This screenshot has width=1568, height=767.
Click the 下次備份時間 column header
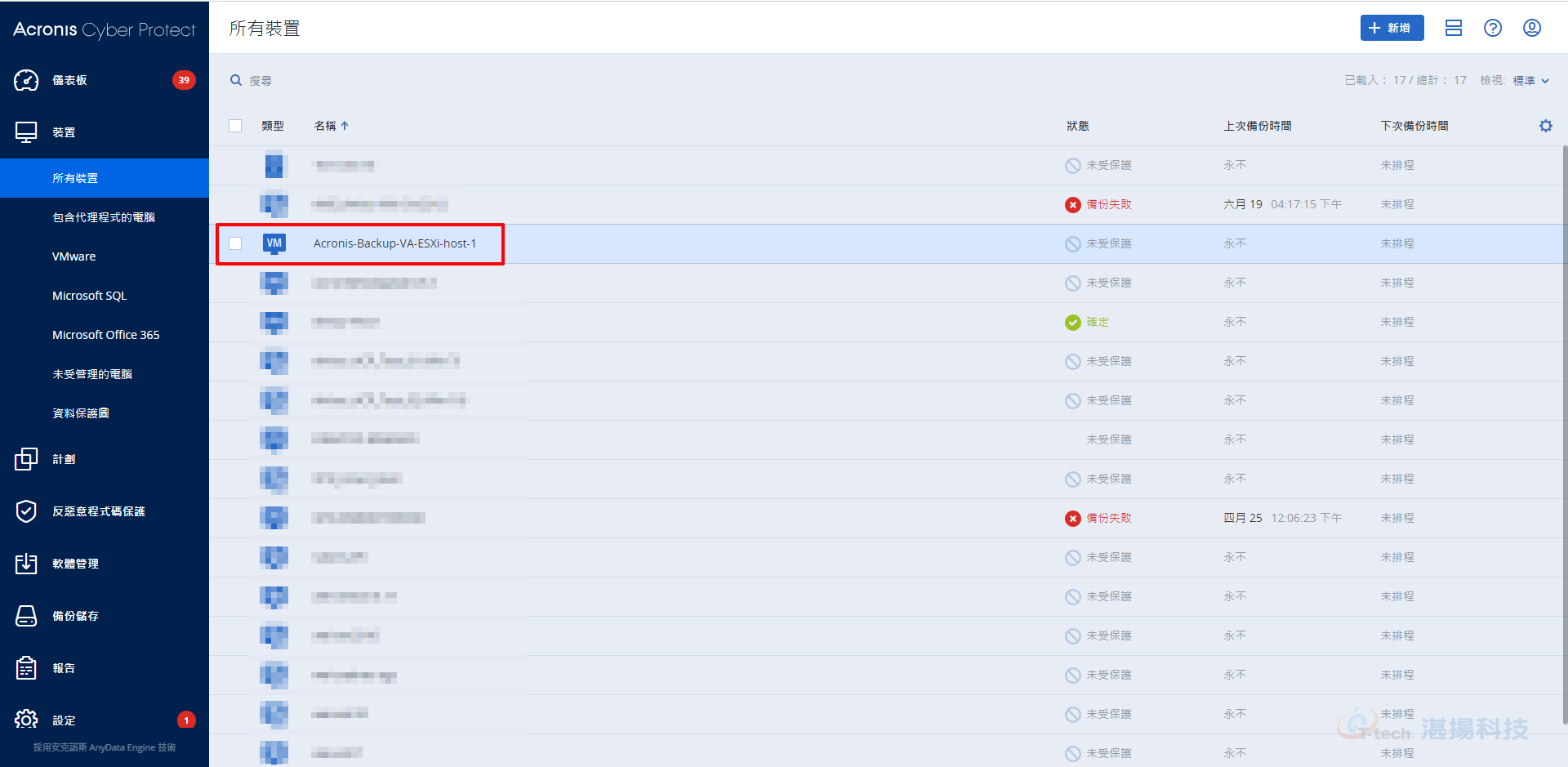(1414, 126)
